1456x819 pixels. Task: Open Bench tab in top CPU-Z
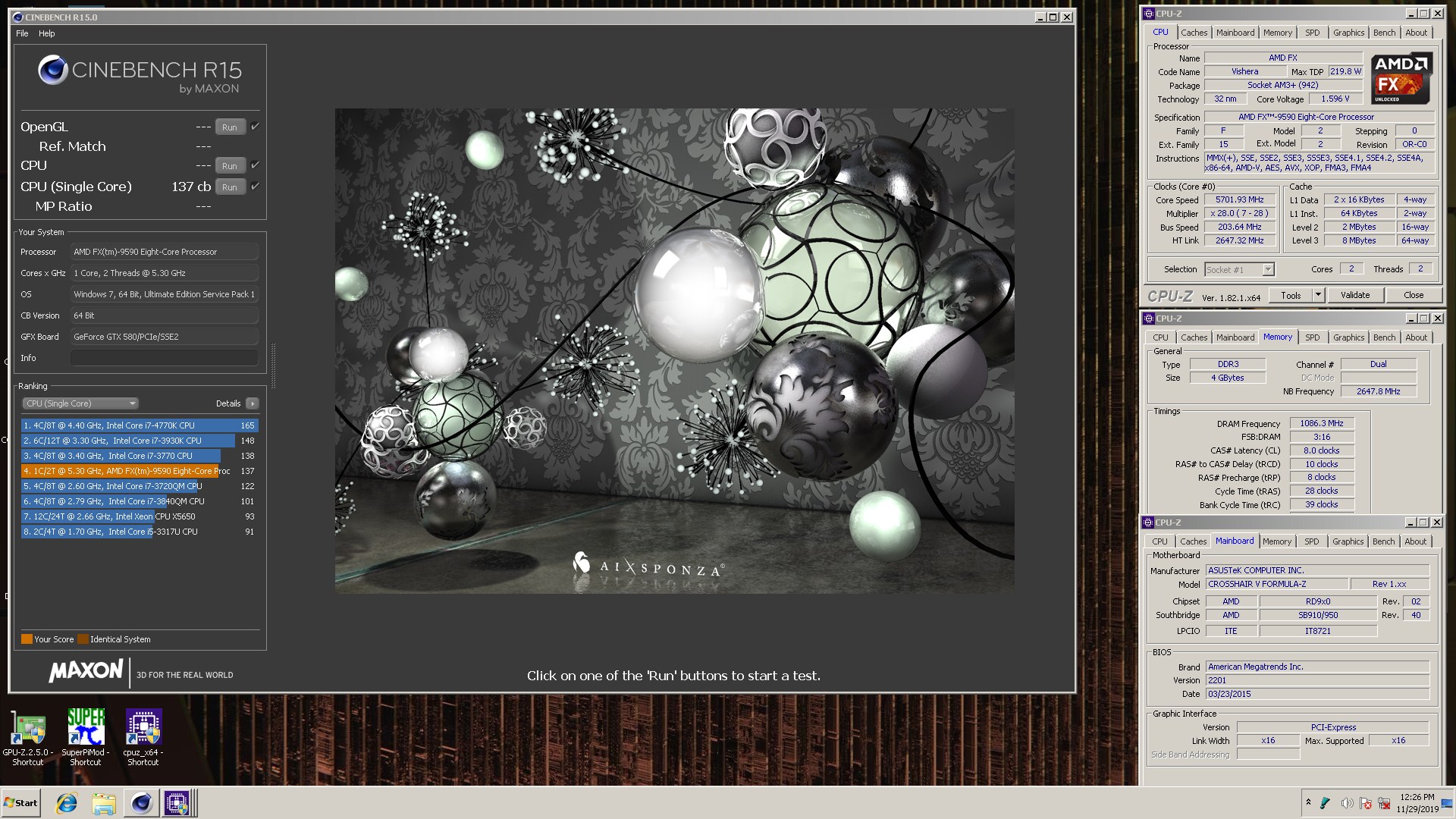1384,33
